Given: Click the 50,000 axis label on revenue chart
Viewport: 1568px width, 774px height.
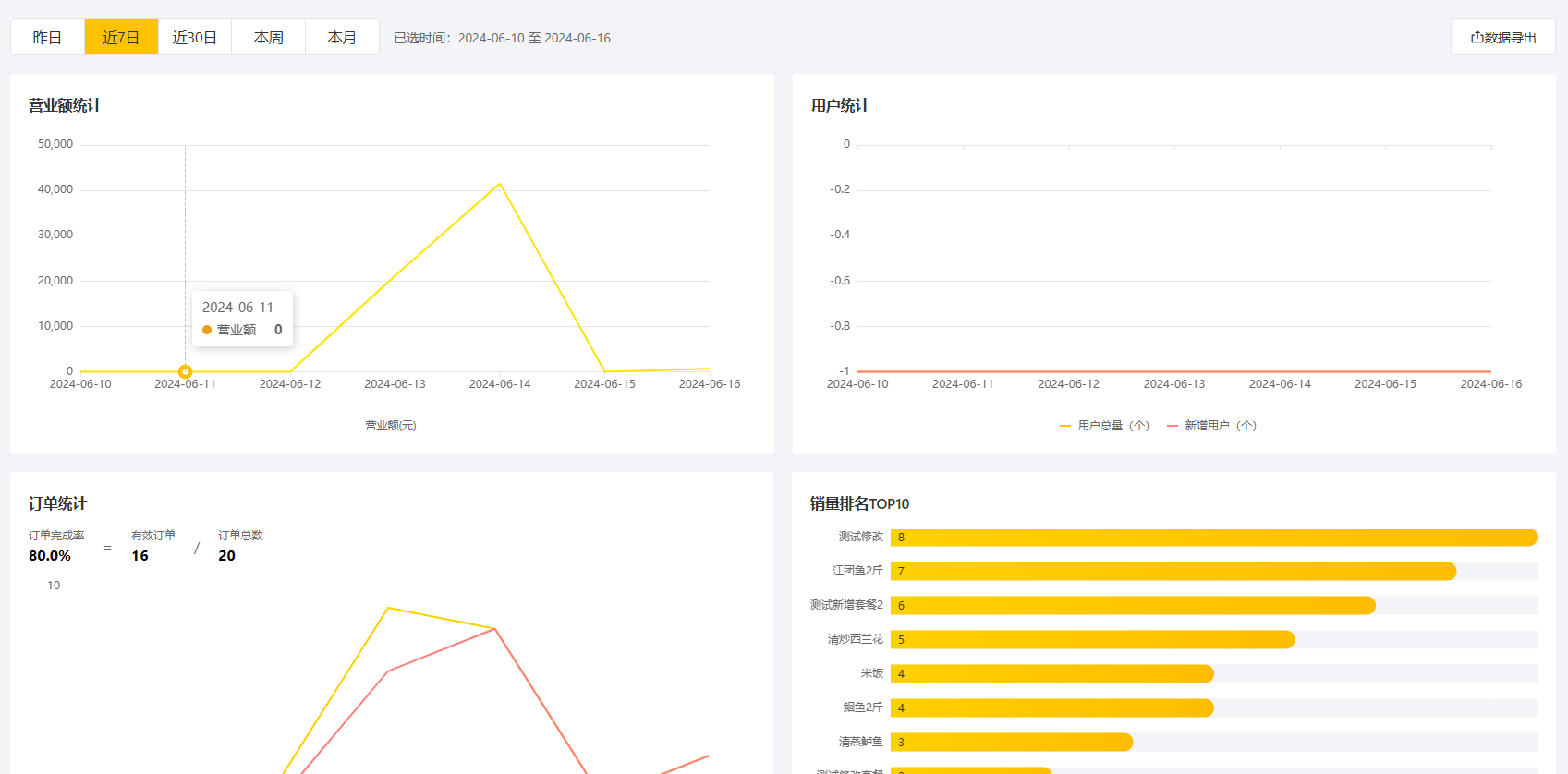Looking at the screenshot, I should (55, 144).
